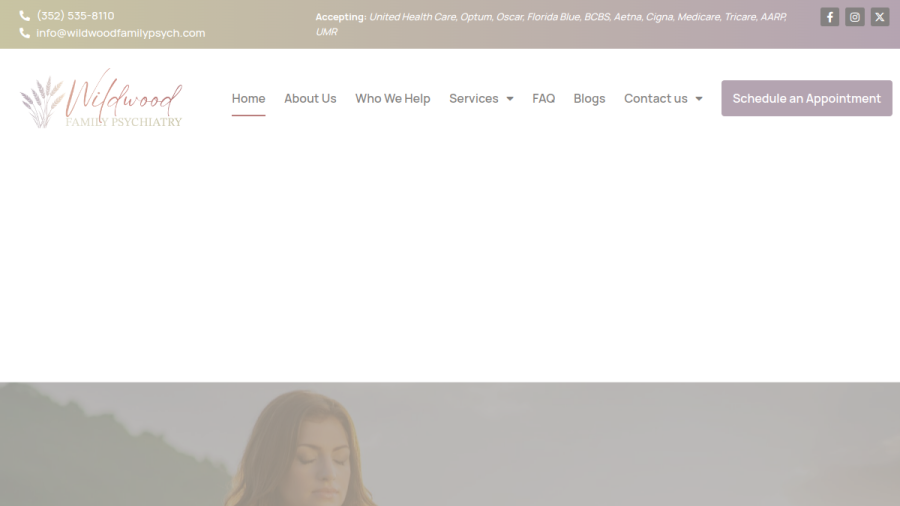Open the X (Twitter) social icon
The image size is (900, 506).
pyautogui.click(x=880, y=17)
